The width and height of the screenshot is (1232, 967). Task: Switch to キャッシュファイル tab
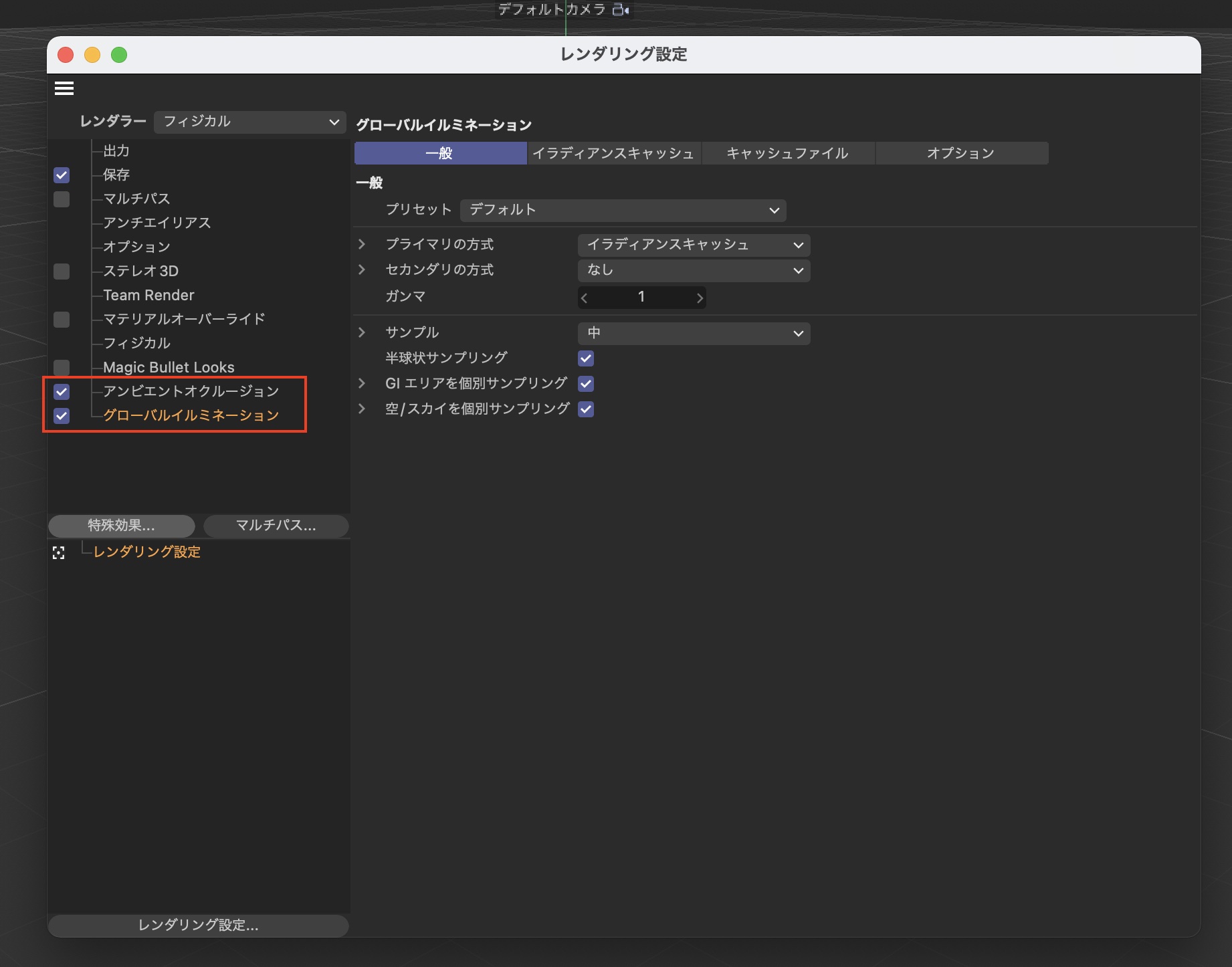pyautogui.click(x=787, y=153)
